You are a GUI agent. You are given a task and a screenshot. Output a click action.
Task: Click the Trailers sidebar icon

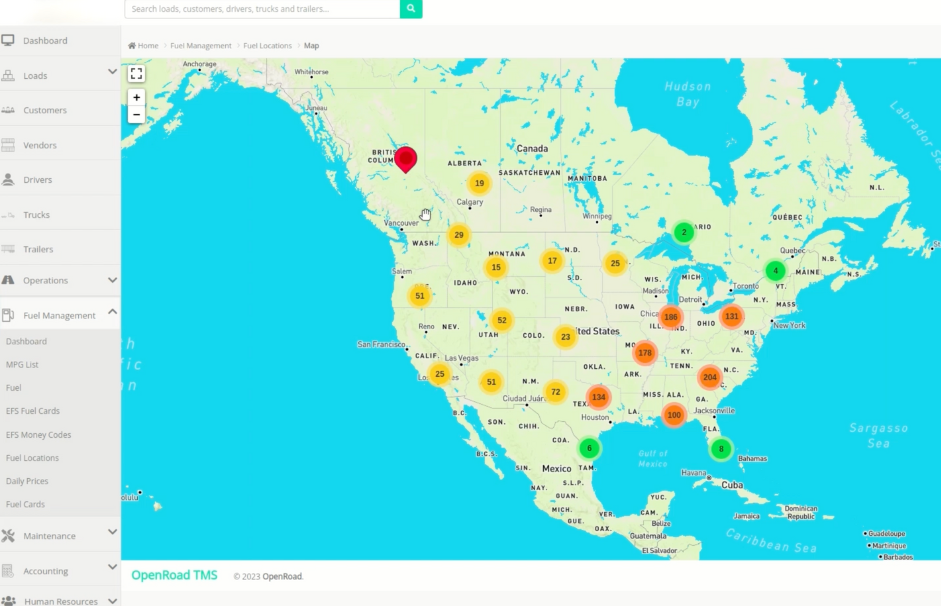click(8, 248)
